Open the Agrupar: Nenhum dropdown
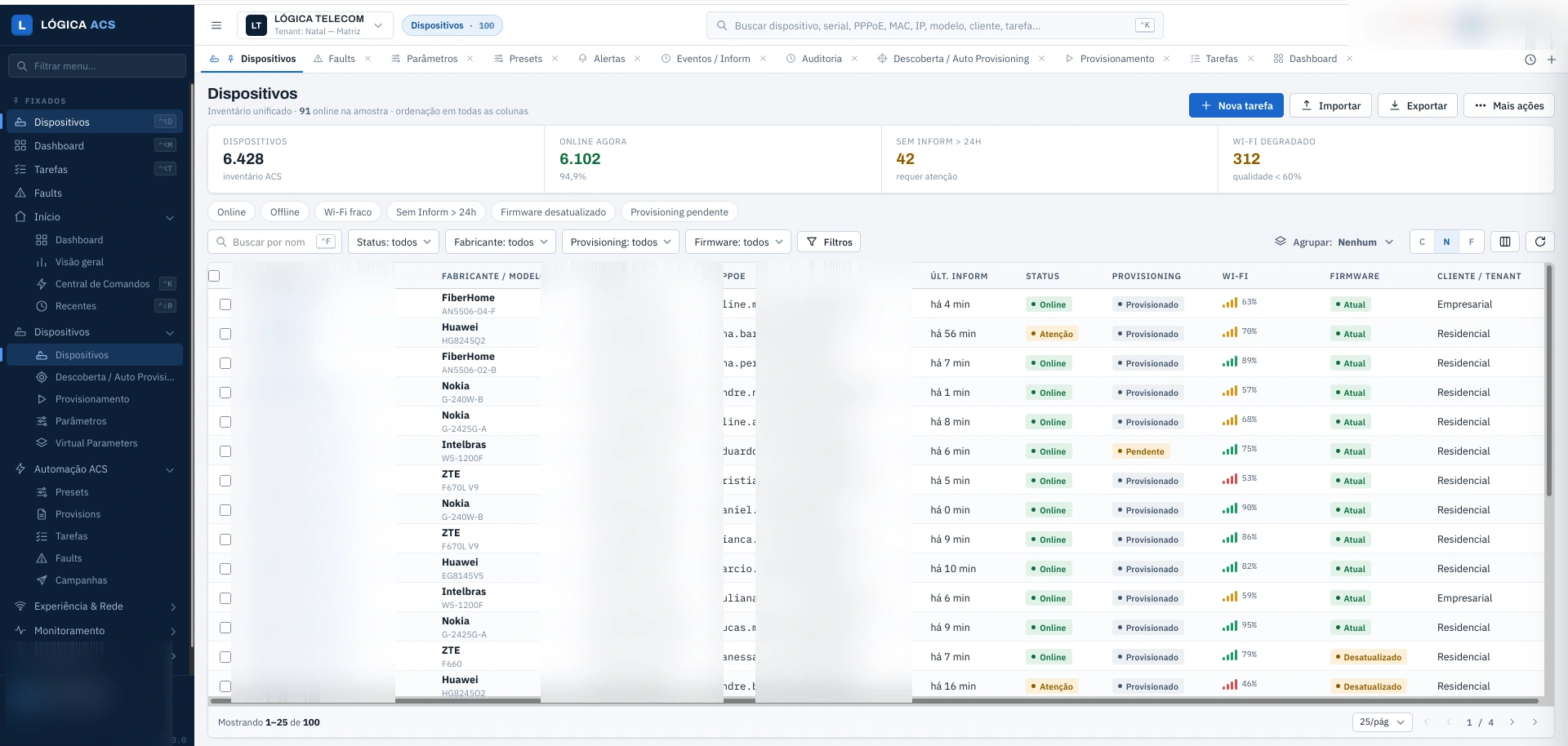The width and height of the screenshot is (1568, 746). click(1334, 242)
